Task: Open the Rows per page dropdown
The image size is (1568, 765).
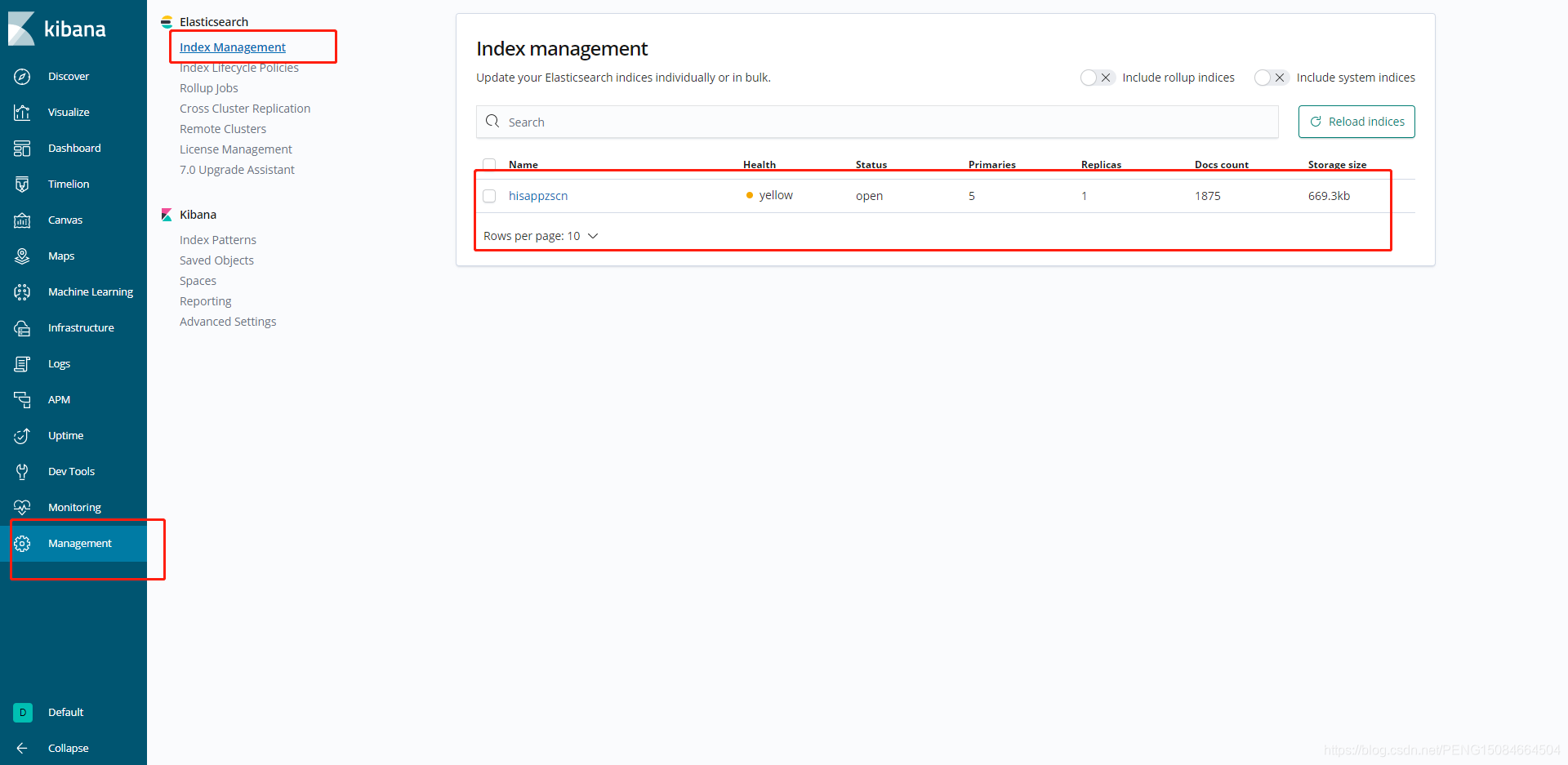Action: click(540, 236)
